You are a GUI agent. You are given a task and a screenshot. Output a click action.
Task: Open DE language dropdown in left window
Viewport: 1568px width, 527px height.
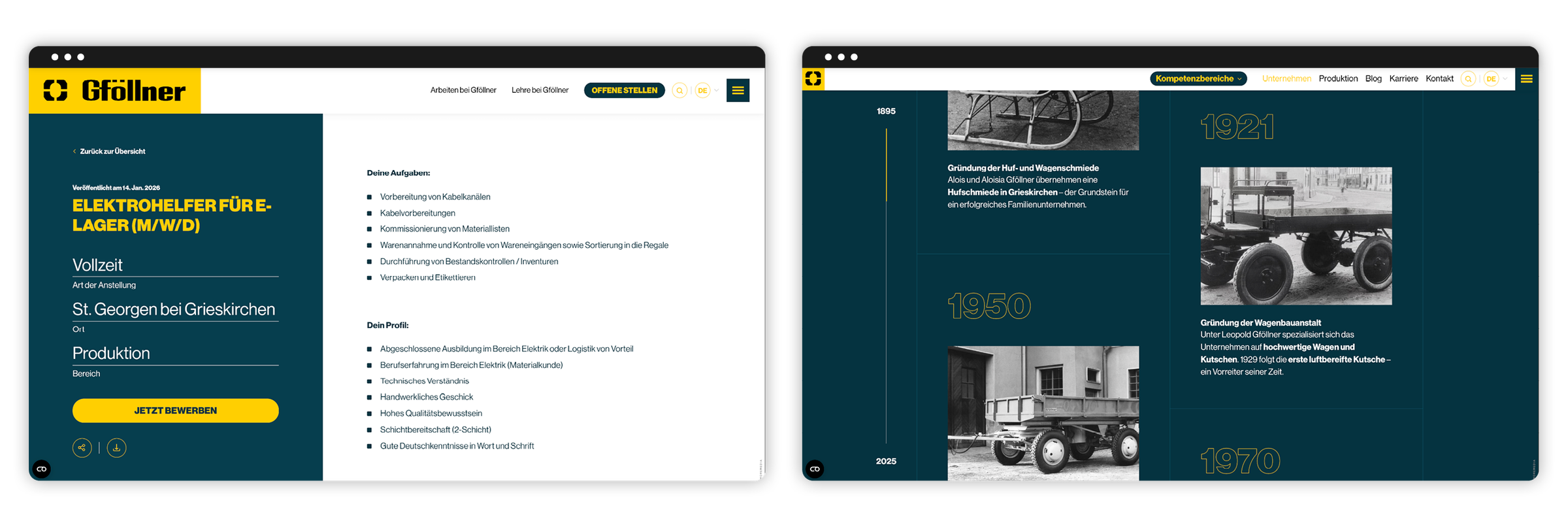tap(707, 91)
